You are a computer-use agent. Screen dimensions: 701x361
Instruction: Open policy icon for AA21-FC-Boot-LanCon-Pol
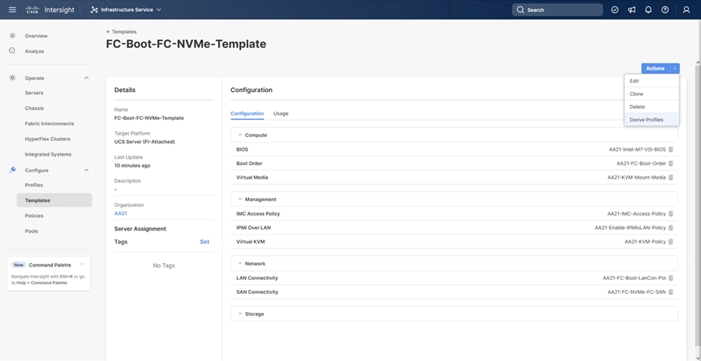point(671,278)
